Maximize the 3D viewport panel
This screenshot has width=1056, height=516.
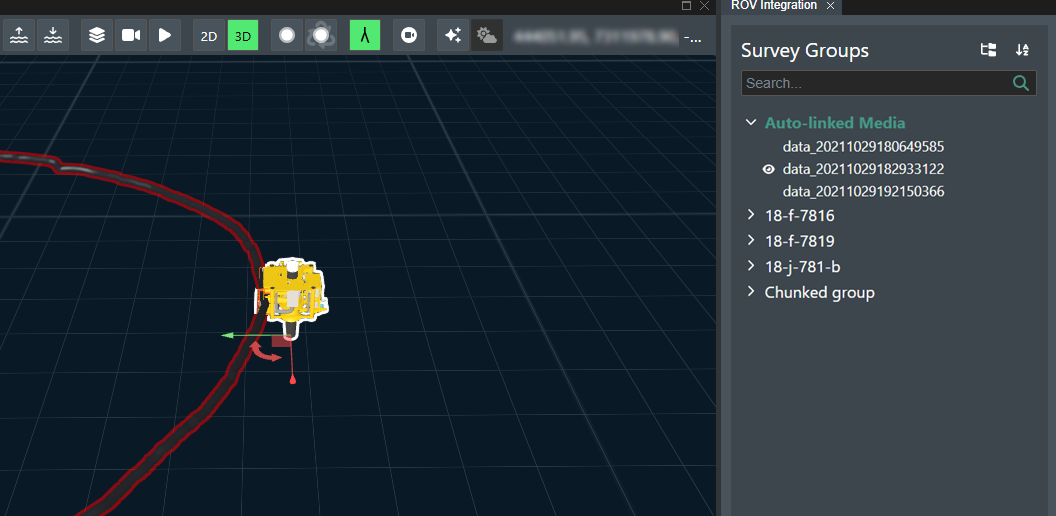click(x=686, y=5)
